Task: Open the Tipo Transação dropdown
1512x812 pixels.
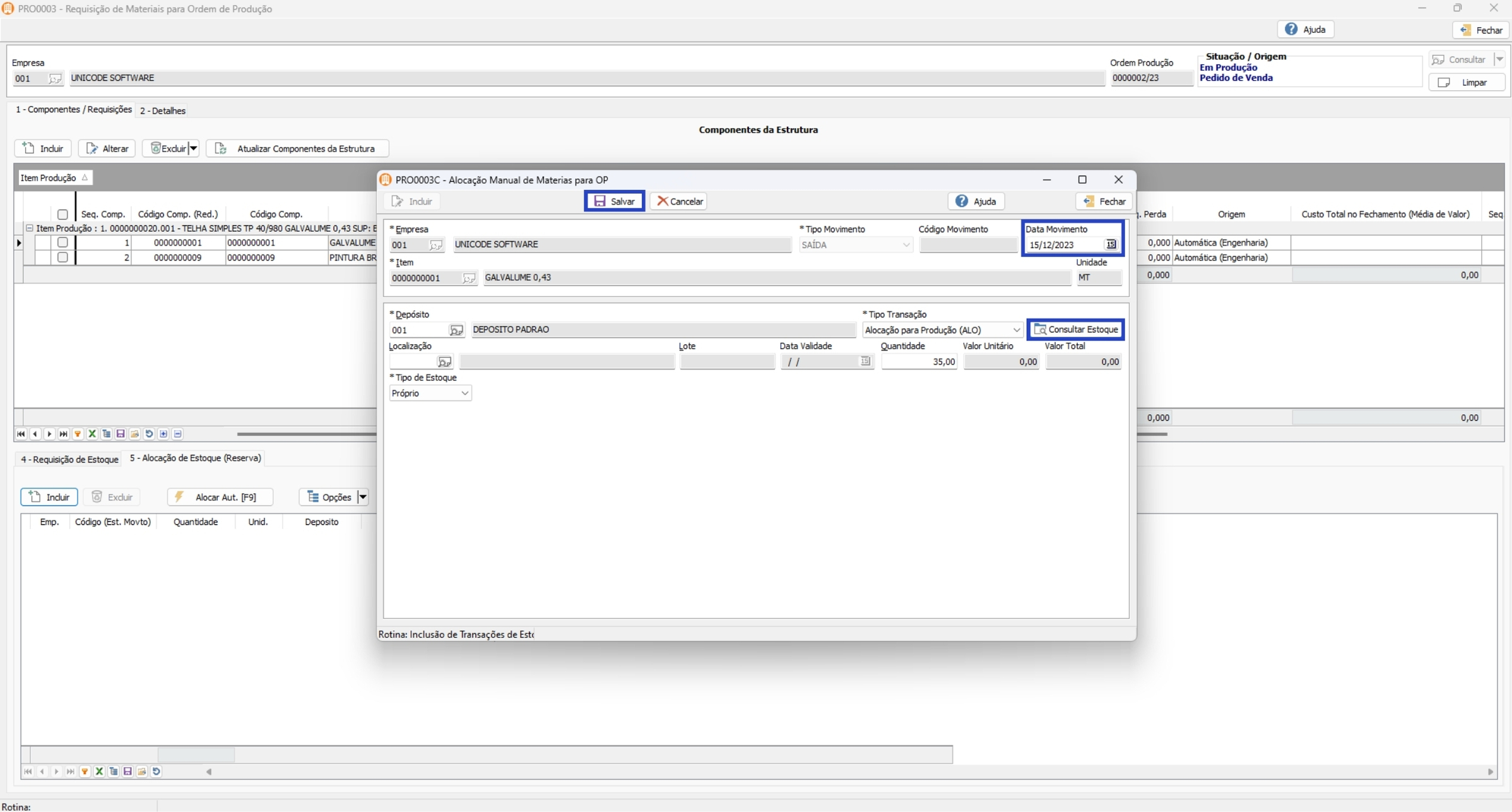Action: click(x=1016, y=330)
